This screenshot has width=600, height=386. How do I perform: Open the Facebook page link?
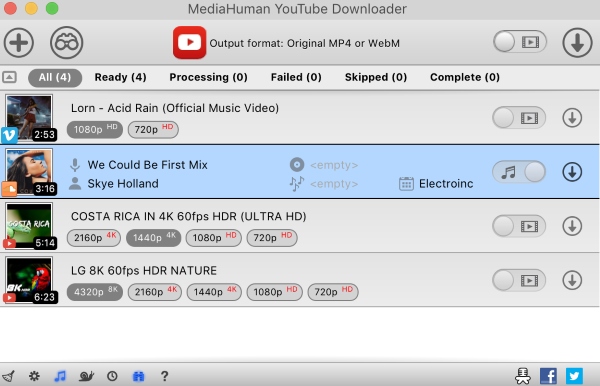click(548, 376)
